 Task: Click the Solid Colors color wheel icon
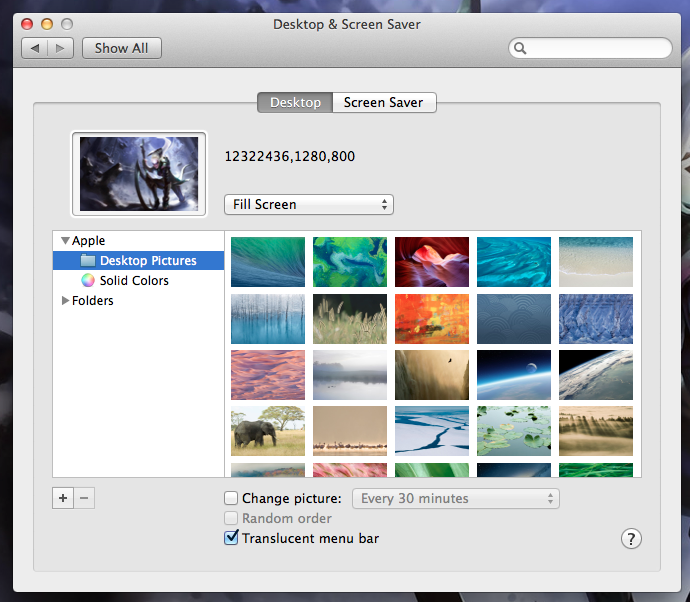tap(88, 280)
